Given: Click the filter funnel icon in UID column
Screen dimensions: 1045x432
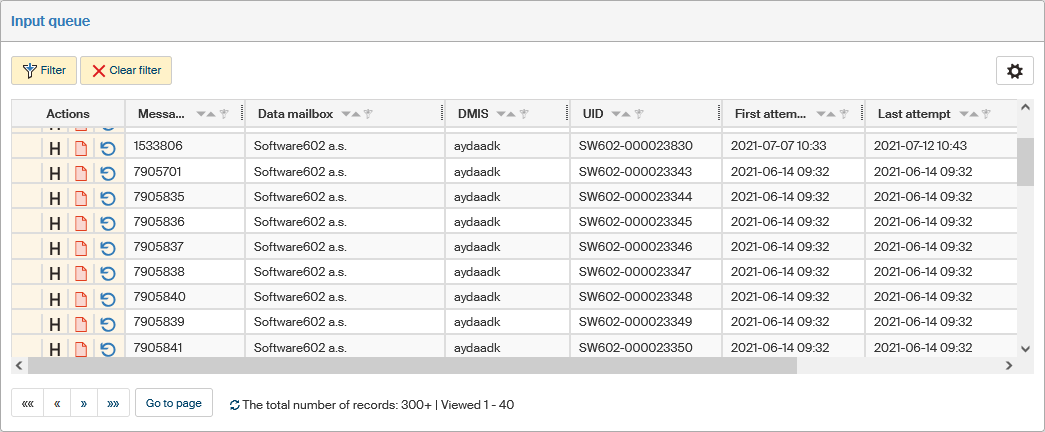Looking at the screenshot, I should point(639,115).
